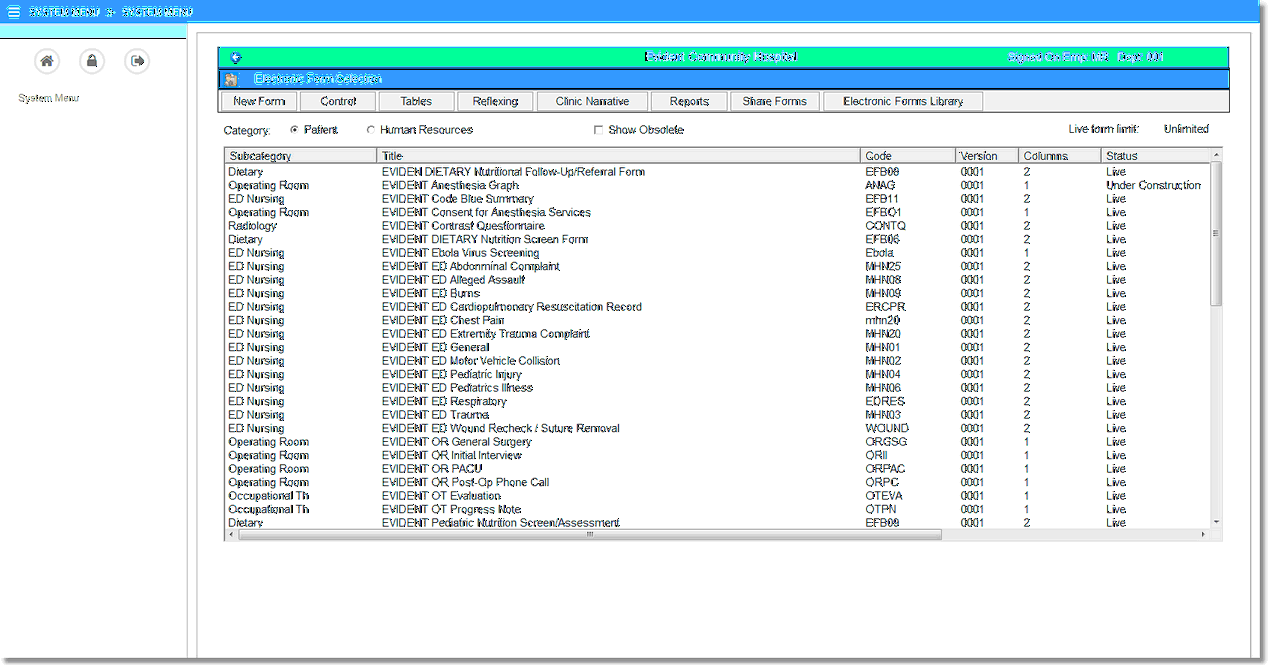Click the Reflexing button
Viewport: 1269px width, 667px height.
(x=495, y=101)
